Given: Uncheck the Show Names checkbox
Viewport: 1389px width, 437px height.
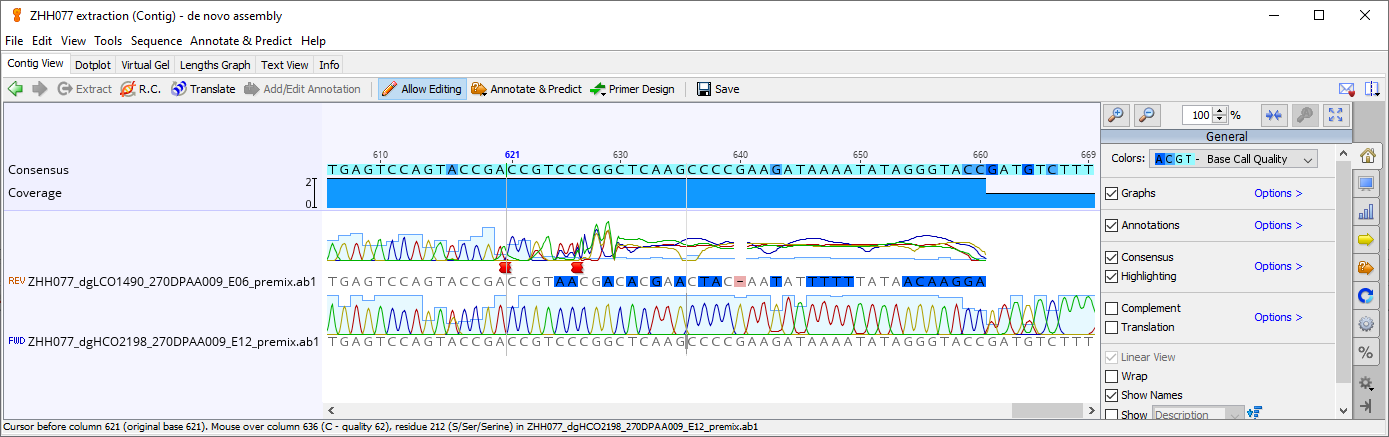Looking at the screenshot, I should click(x=1111, y=395).
